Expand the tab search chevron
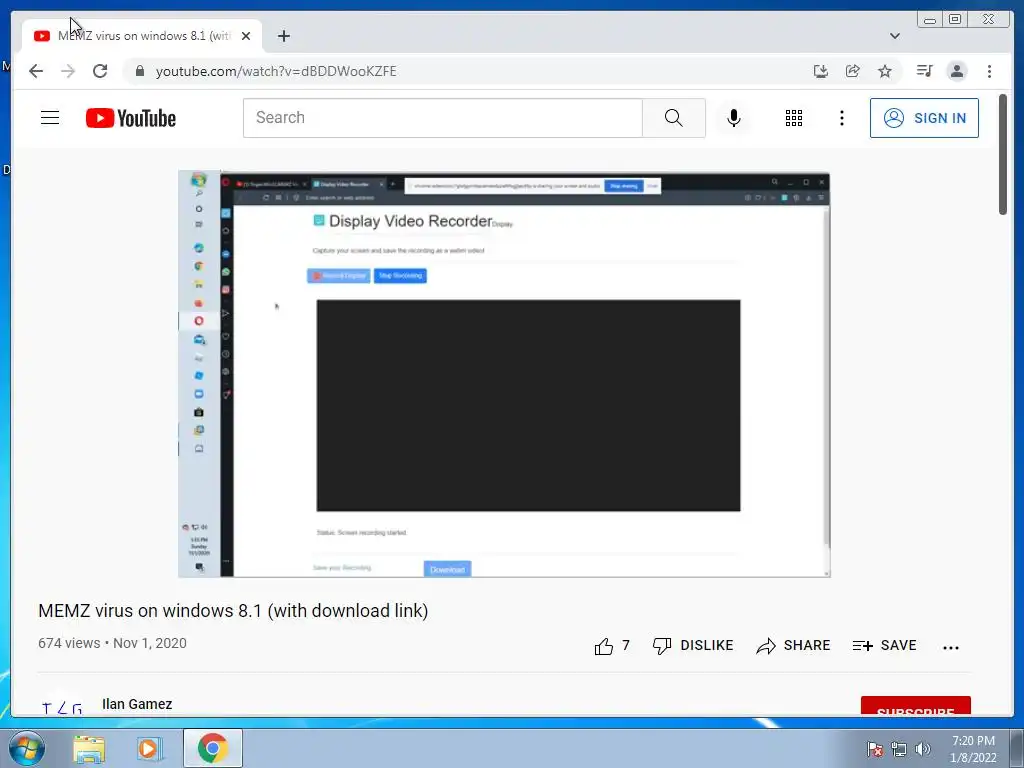 (895, 36)
